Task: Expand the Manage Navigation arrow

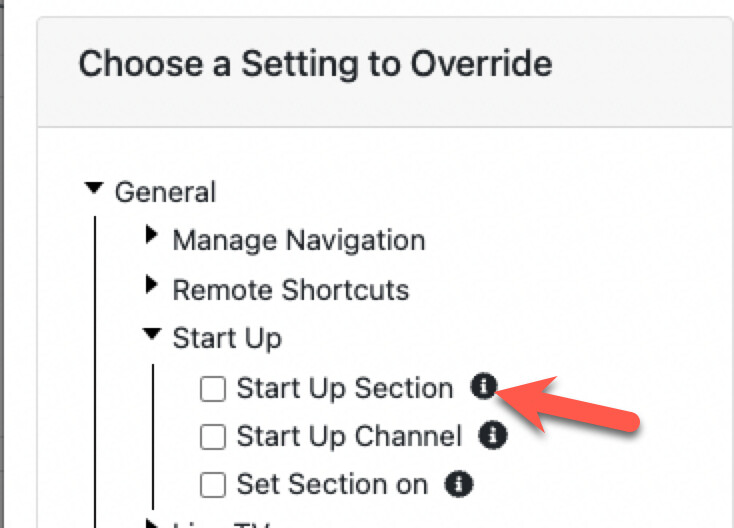Action: (152, 237)
